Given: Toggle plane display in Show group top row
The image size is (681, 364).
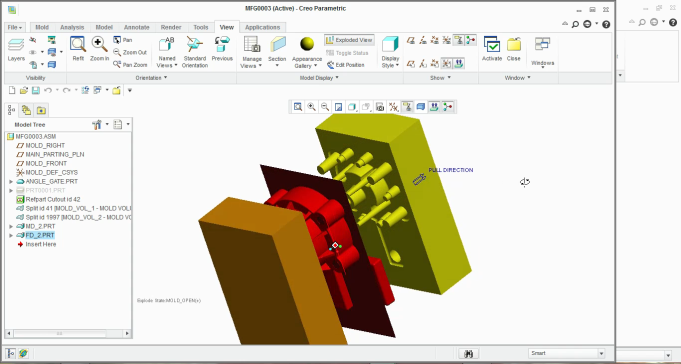Looking at the screenshot, I should pos(410,40).
